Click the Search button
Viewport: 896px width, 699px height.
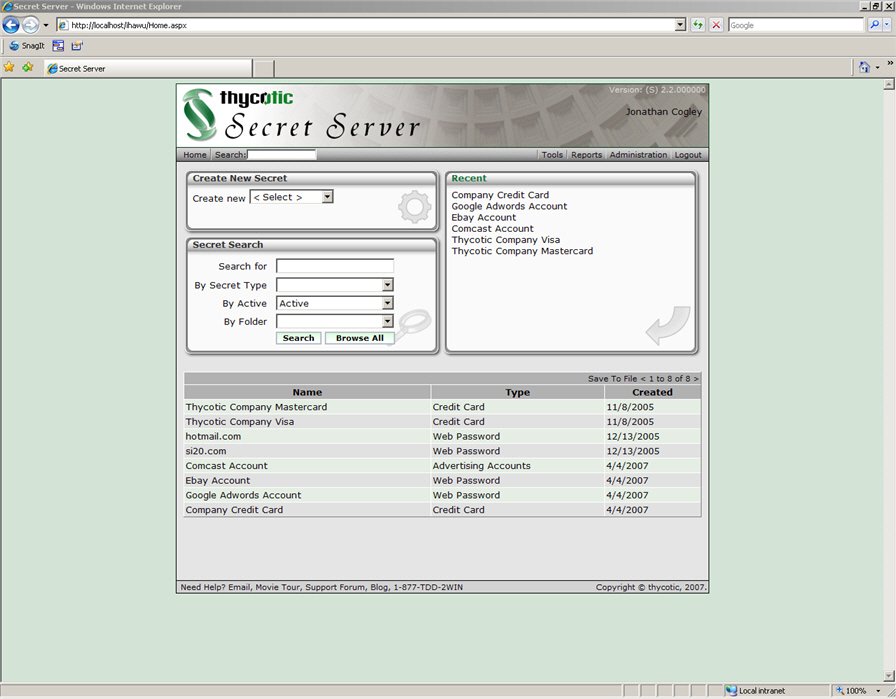coord(298,338)
